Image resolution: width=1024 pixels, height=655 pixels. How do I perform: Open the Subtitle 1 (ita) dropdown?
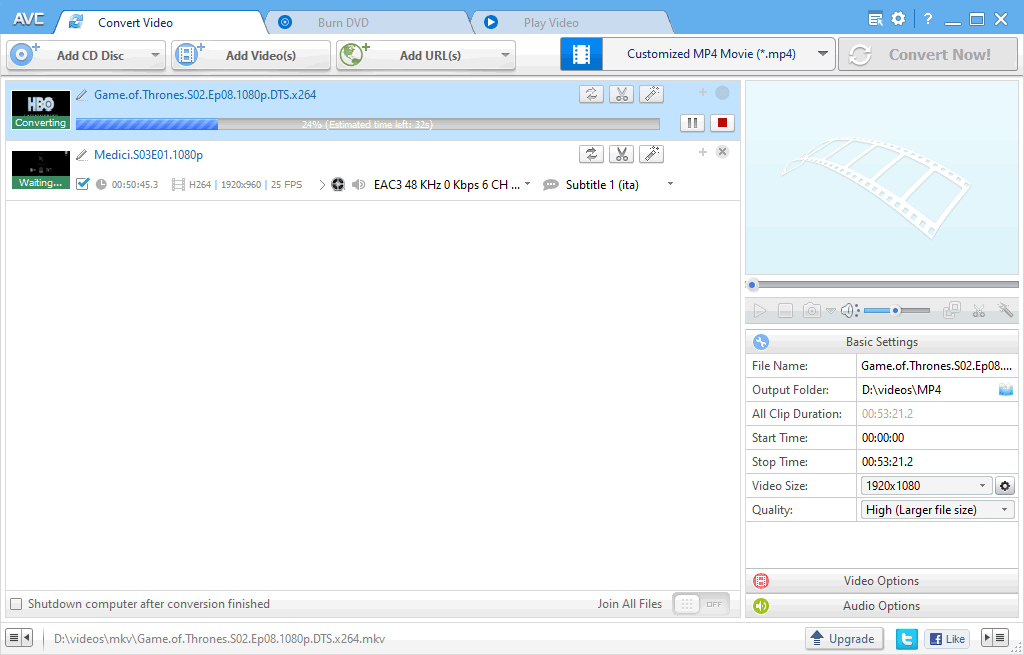tap(670, 184)
